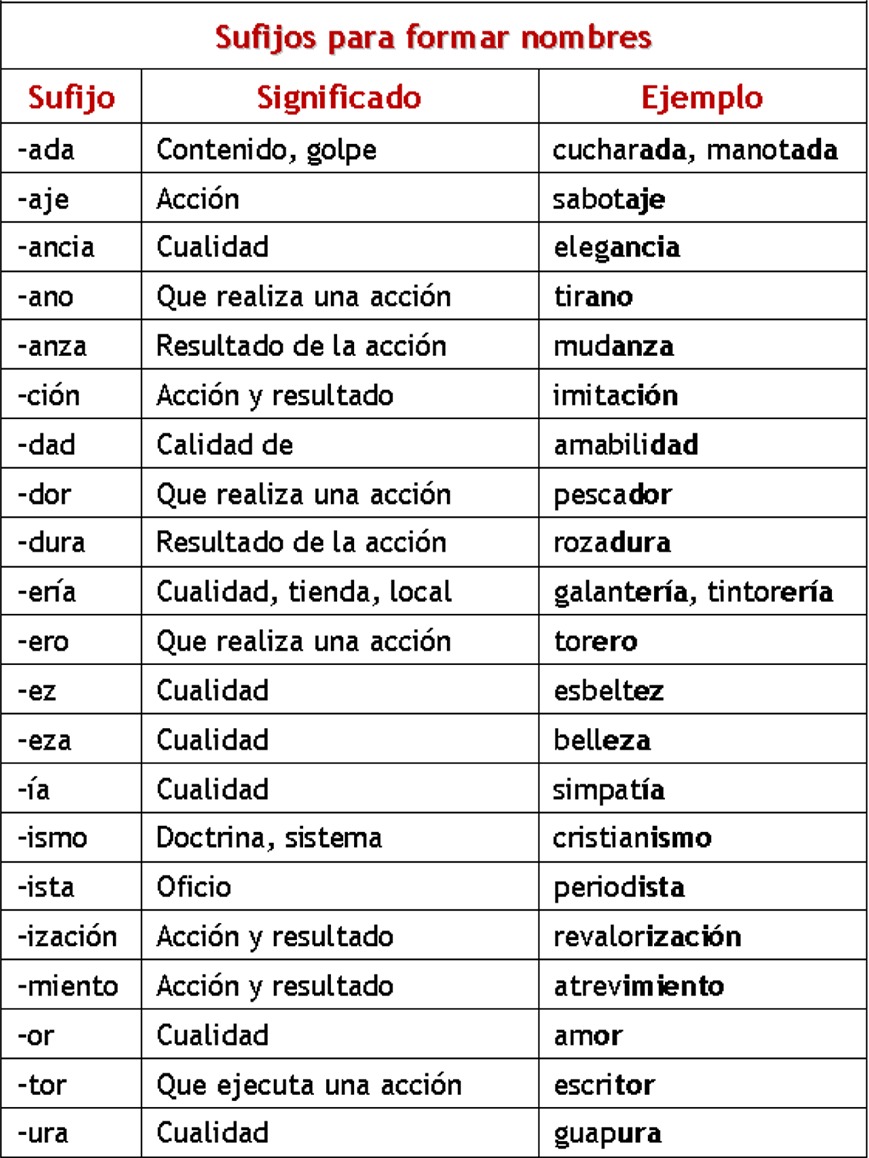Select the example word 'torero'
869x1158 pixels.
tap(595, 641)
